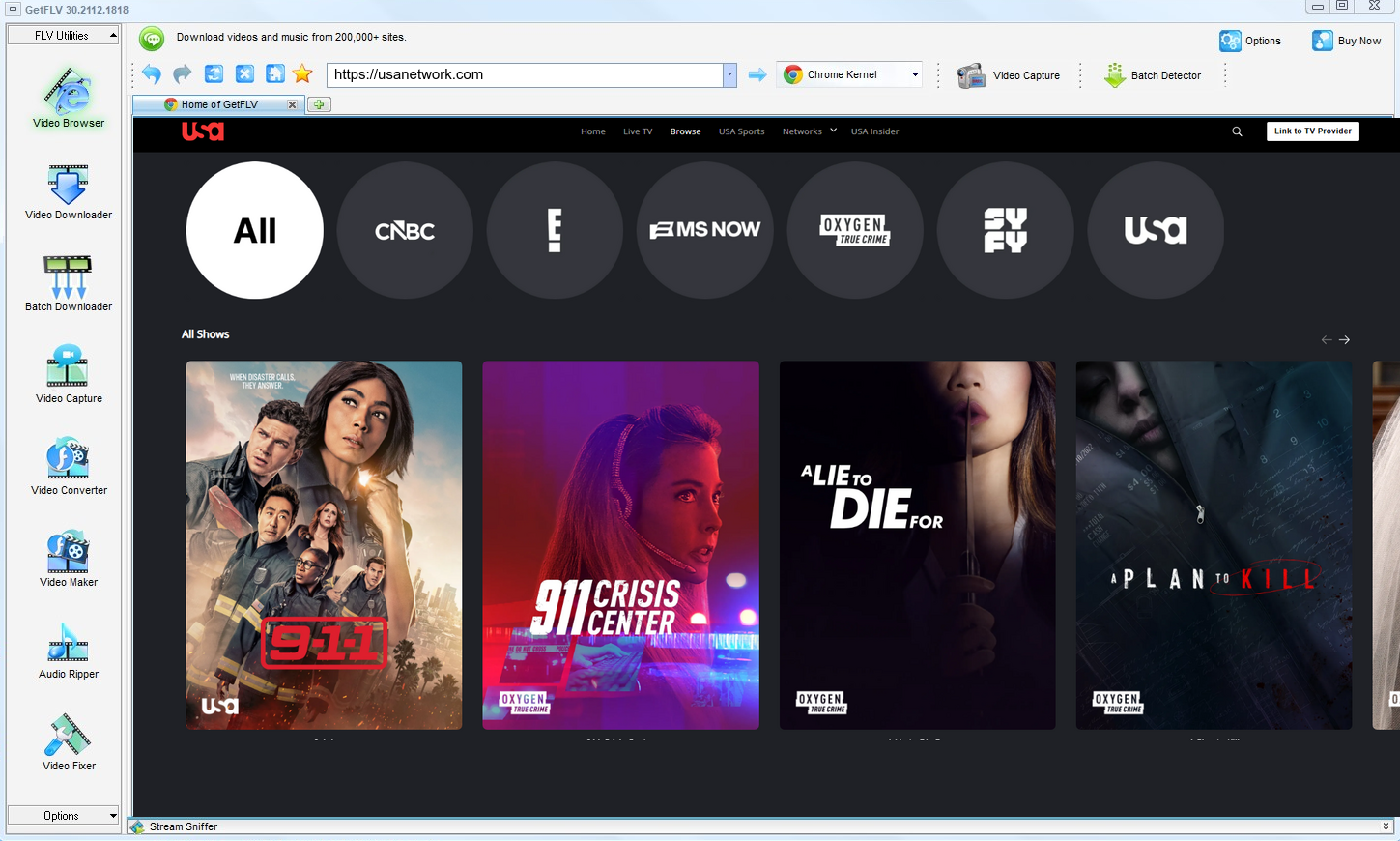Open the Batch Detector
The height and width of the screenshot is (841, 1400).
pyautogui.click(x=1153, y=75)
